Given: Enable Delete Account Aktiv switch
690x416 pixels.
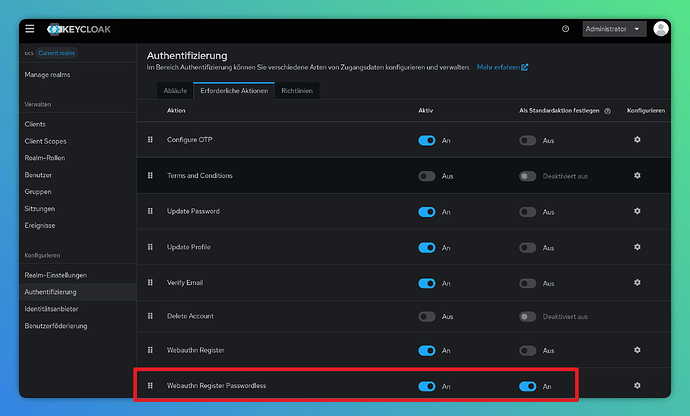Looking at the screenshot, I should [x=427, y=316].
